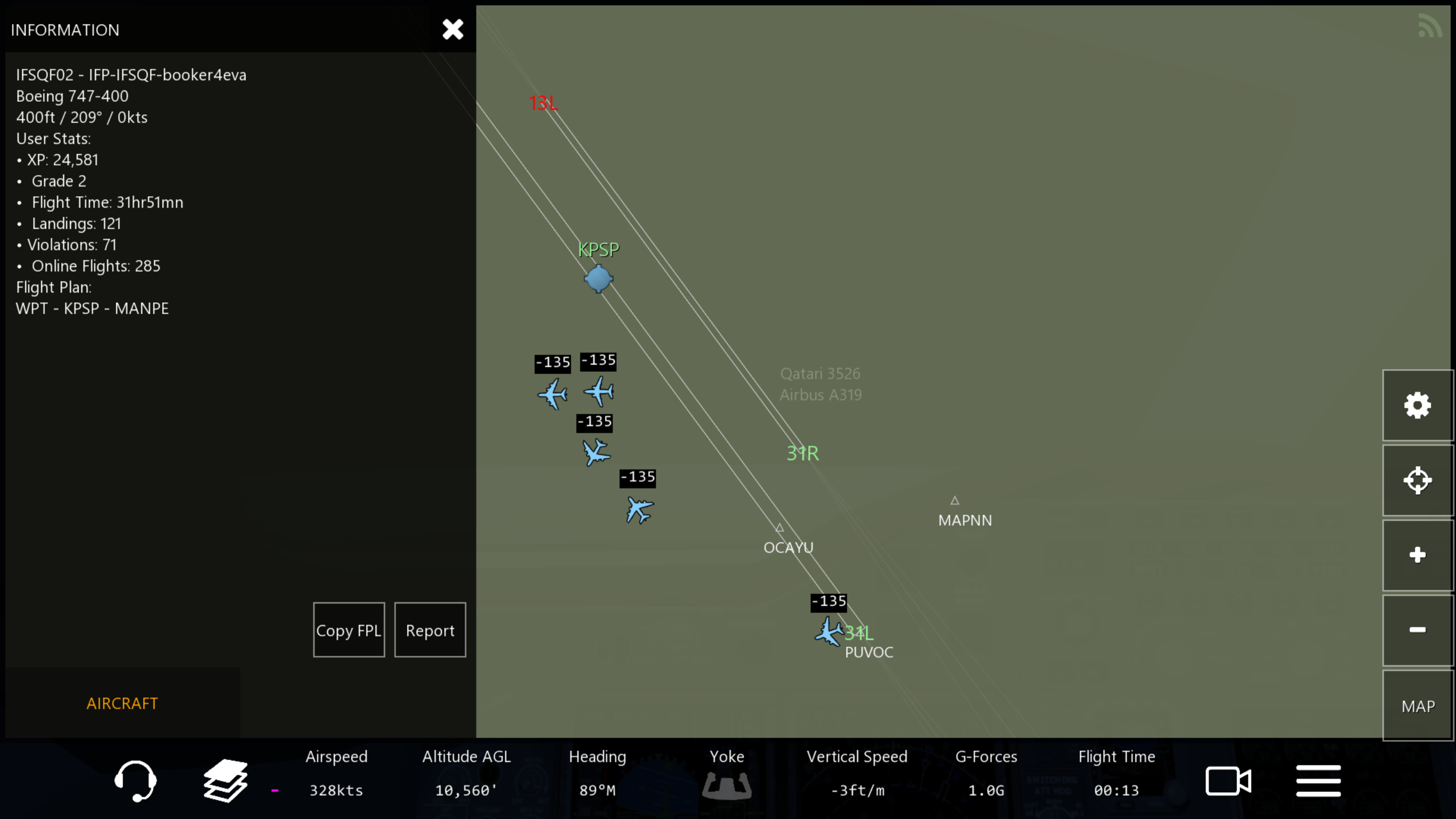Click the yoke control icon
Viewport: 1456px width, 819px height.
point(726,785)
